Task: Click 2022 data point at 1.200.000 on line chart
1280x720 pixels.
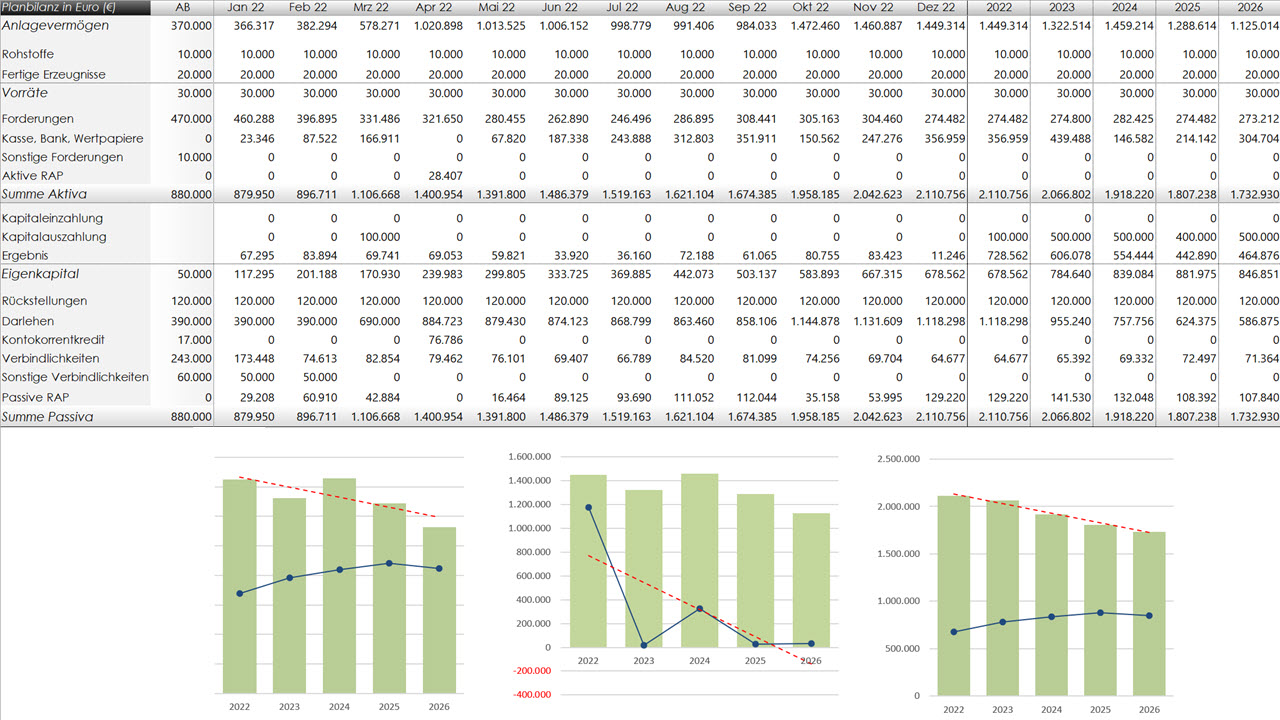Action: [x=588, y=507]
